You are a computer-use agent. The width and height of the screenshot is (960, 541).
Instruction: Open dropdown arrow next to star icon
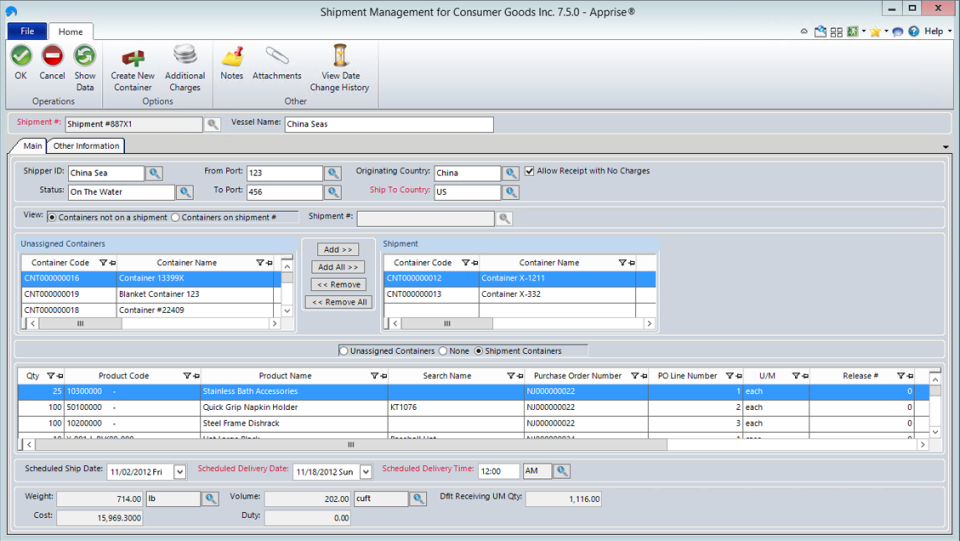(x=886, y=31)
